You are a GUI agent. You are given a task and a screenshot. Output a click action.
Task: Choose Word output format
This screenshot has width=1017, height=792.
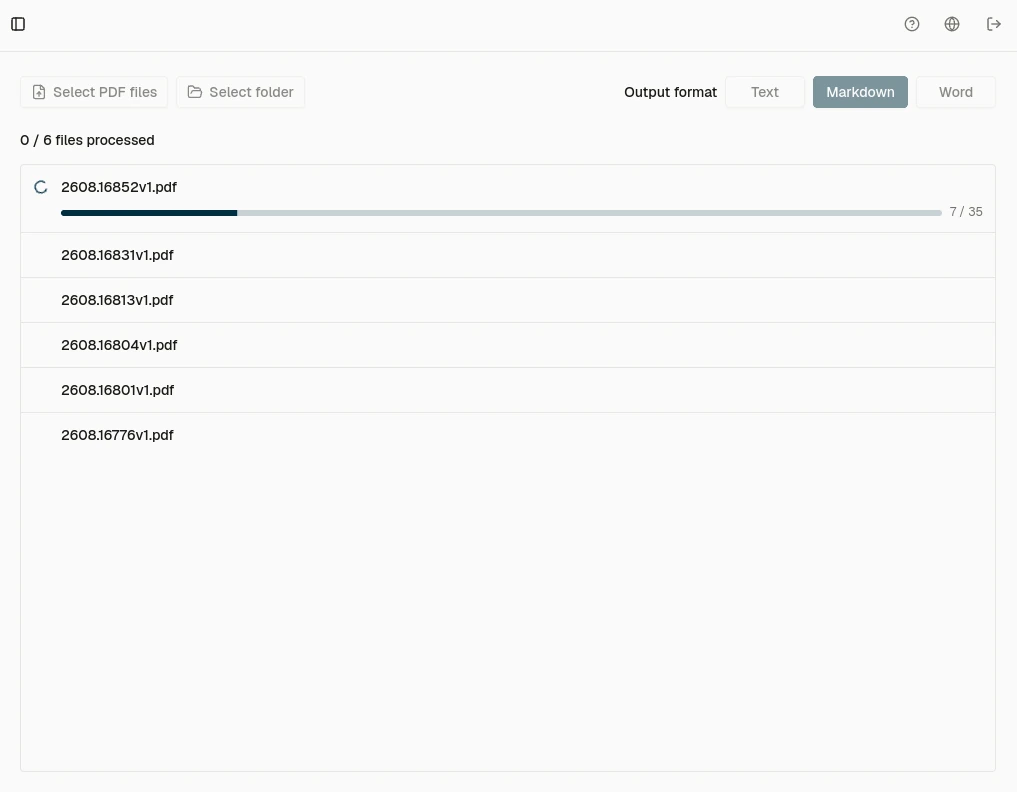955,92
